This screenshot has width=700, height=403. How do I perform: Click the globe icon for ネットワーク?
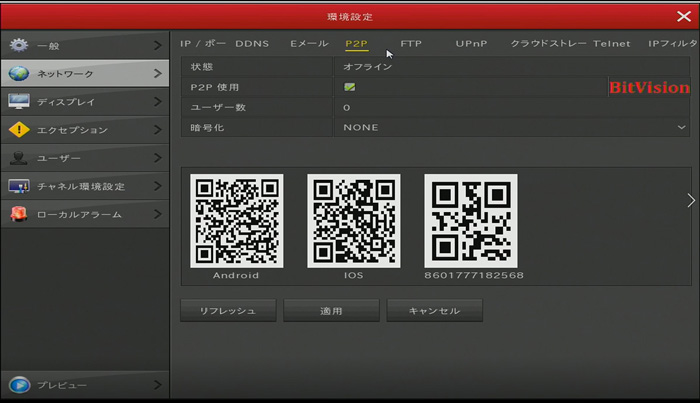pyautogui.click(x=19, y=73)
